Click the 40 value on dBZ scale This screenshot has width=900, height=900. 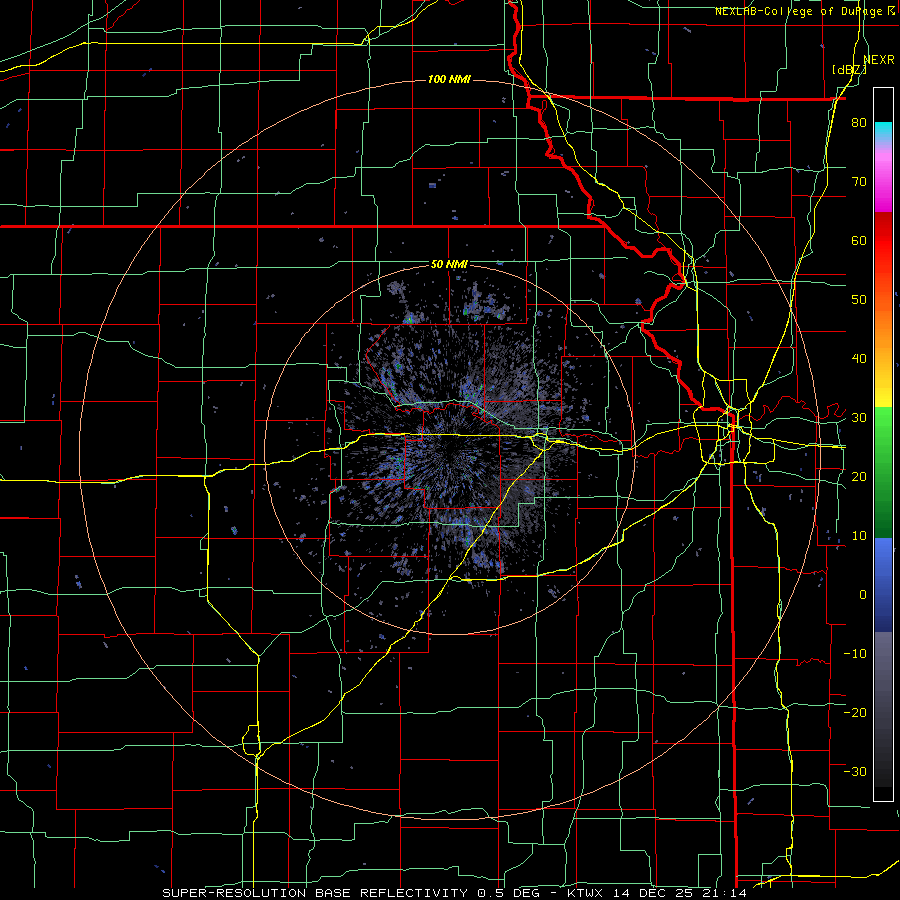click(x=859, y=359)
